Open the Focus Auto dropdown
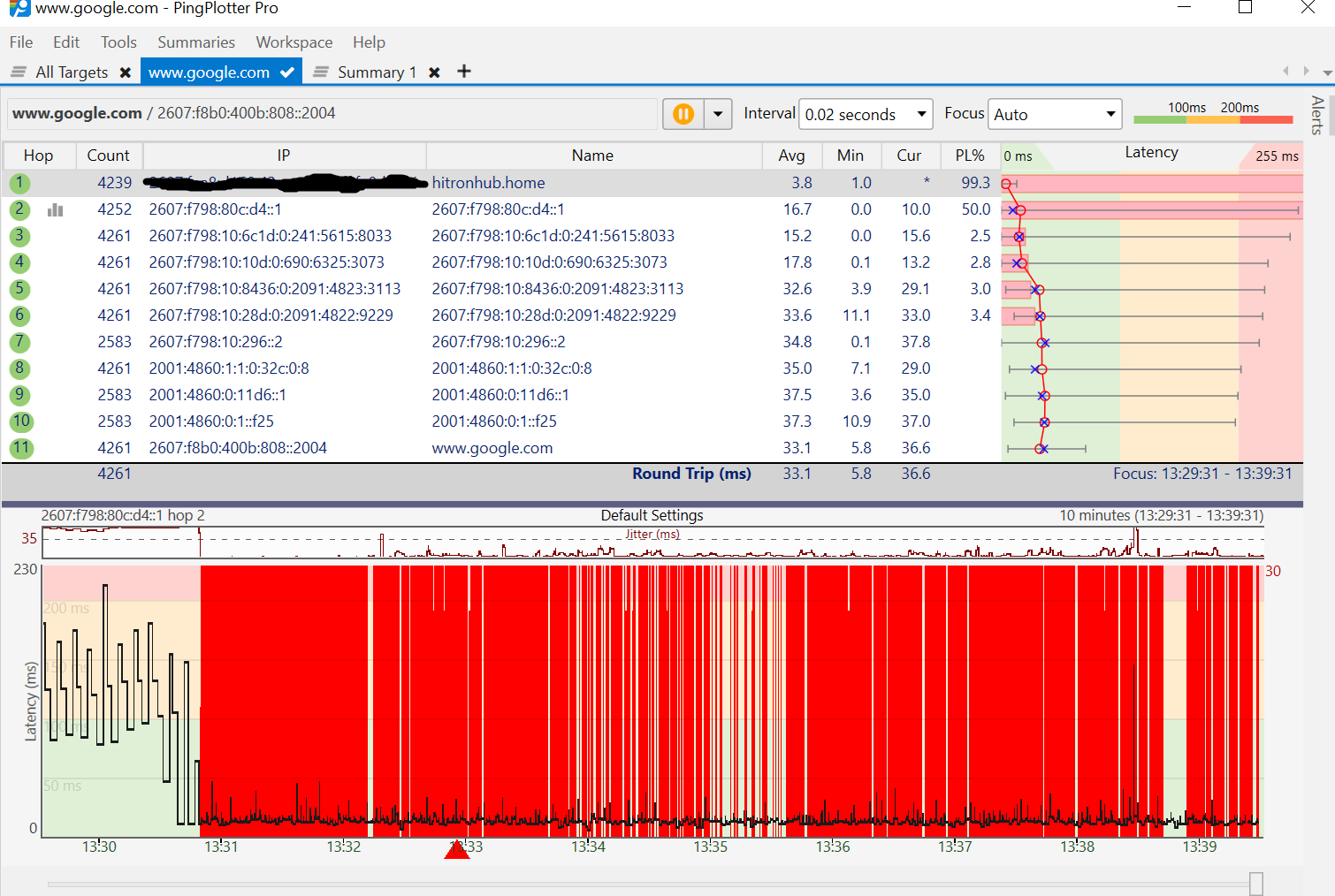This screenshot has height=896, width=1335. pos(1055,114)
